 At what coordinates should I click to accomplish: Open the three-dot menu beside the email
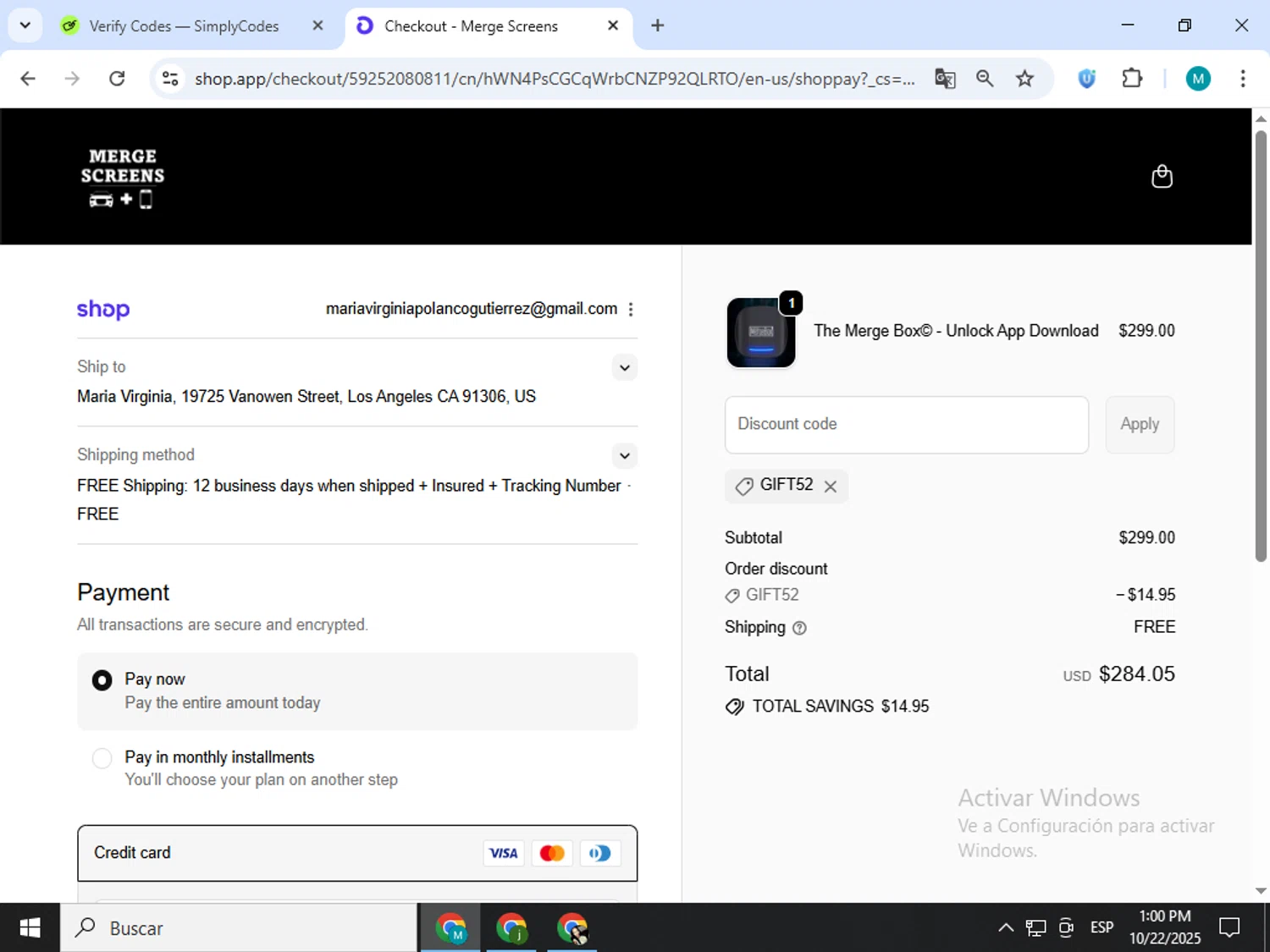pos(631,310)
